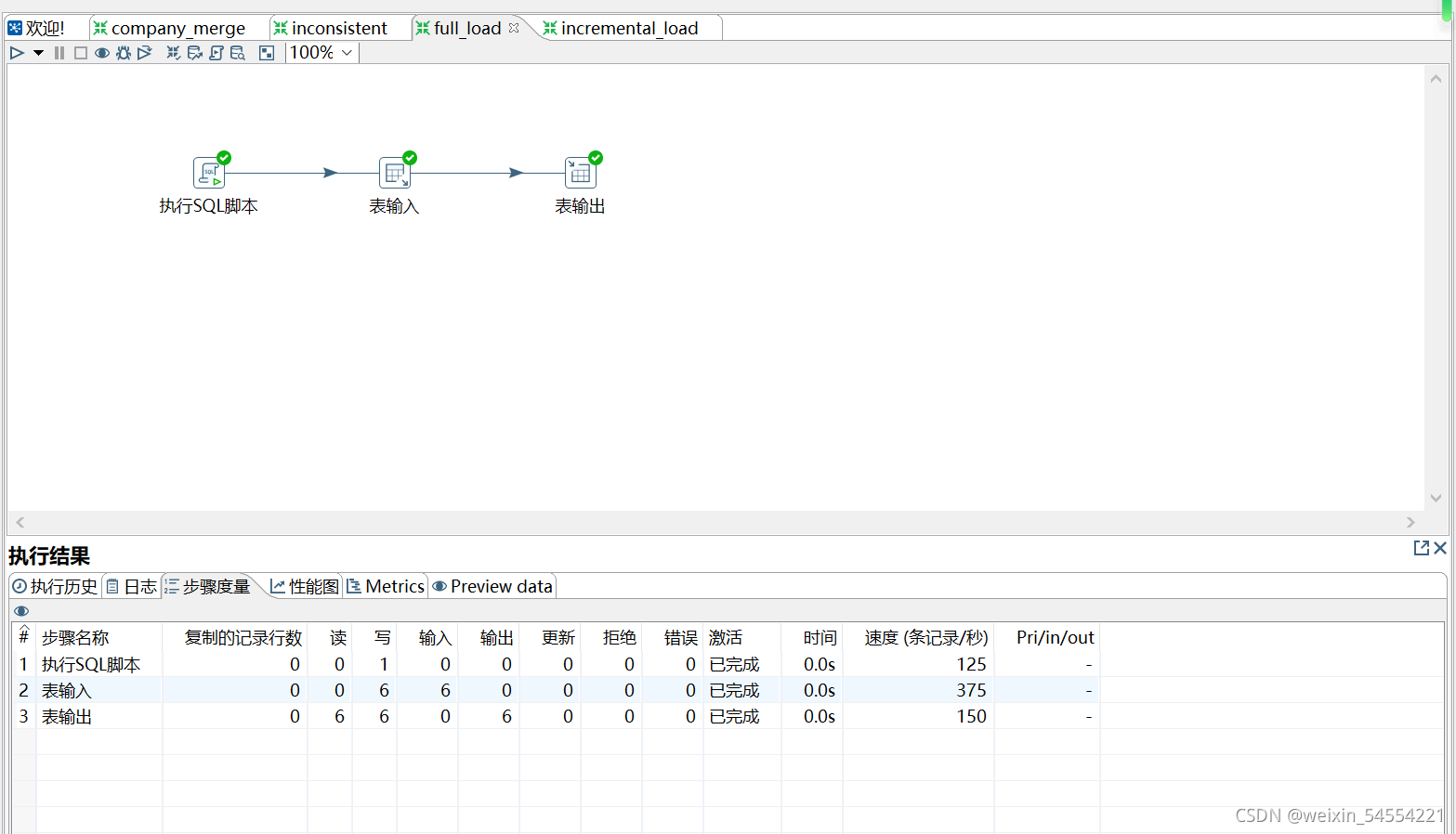This screenshot has height=834, width=1456.
Task: Select 表输入 row in metrics table
Action: 556,690
